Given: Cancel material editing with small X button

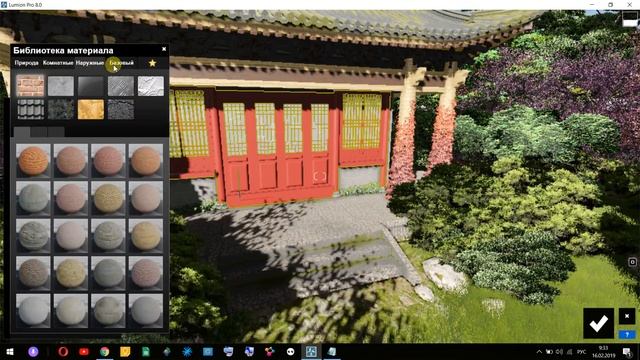Looking at the screenshot, I should 627,316.
